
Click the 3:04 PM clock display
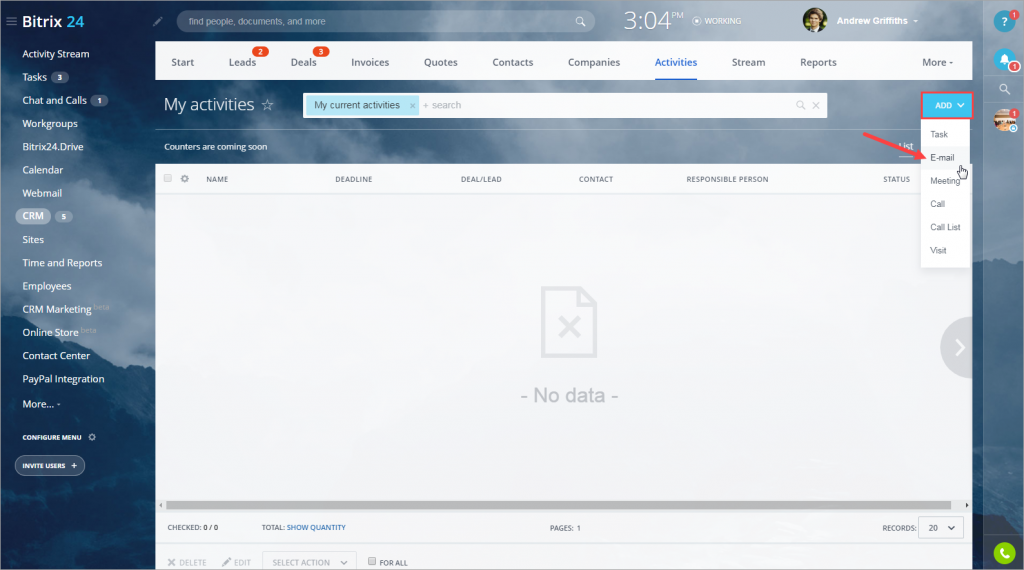tap(653, 21)
